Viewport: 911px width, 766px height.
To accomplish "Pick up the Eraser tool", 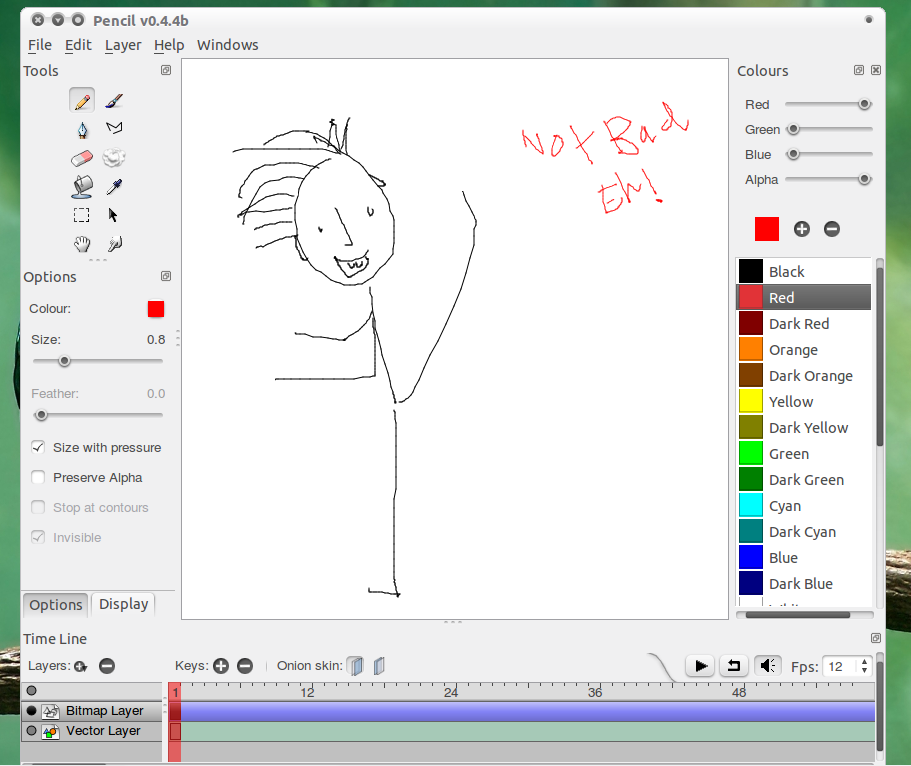I will point(82,157).
